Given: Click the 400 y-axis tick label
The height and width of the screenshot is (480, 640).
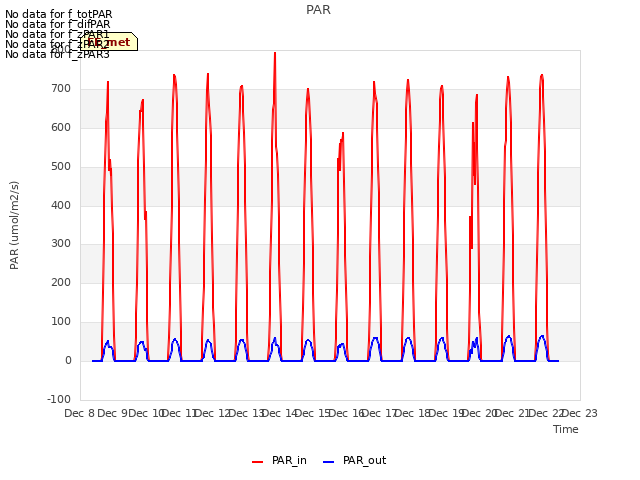Looking at the screenshot, I should (x=61, y=205).
